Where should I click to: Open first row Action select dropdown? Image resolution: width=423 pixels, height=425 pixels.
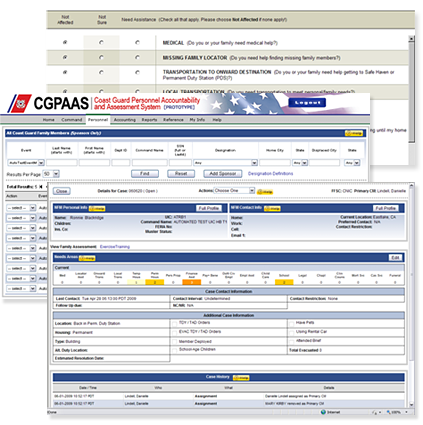click(x=21, y=208)
